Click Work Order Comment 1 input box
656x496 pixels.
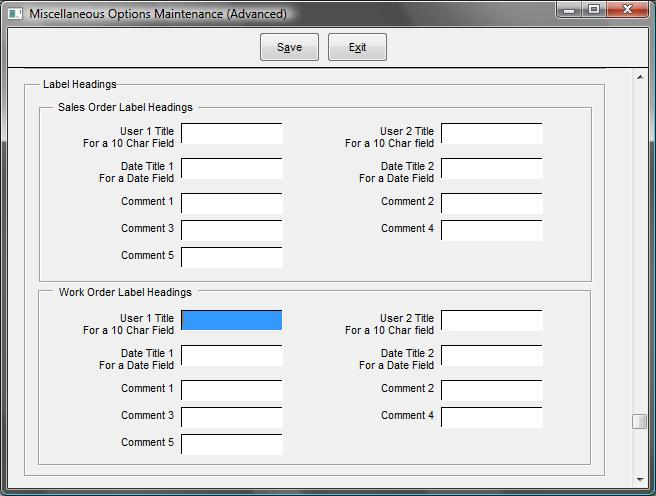232,391
